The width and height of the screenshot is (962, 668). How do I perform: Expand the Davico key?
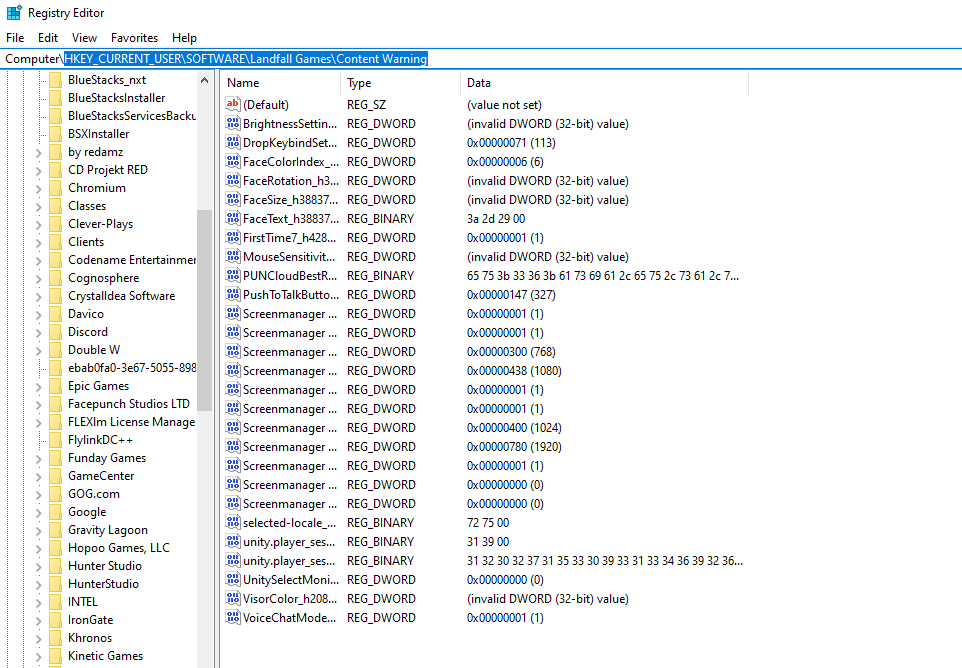[39, 315]
